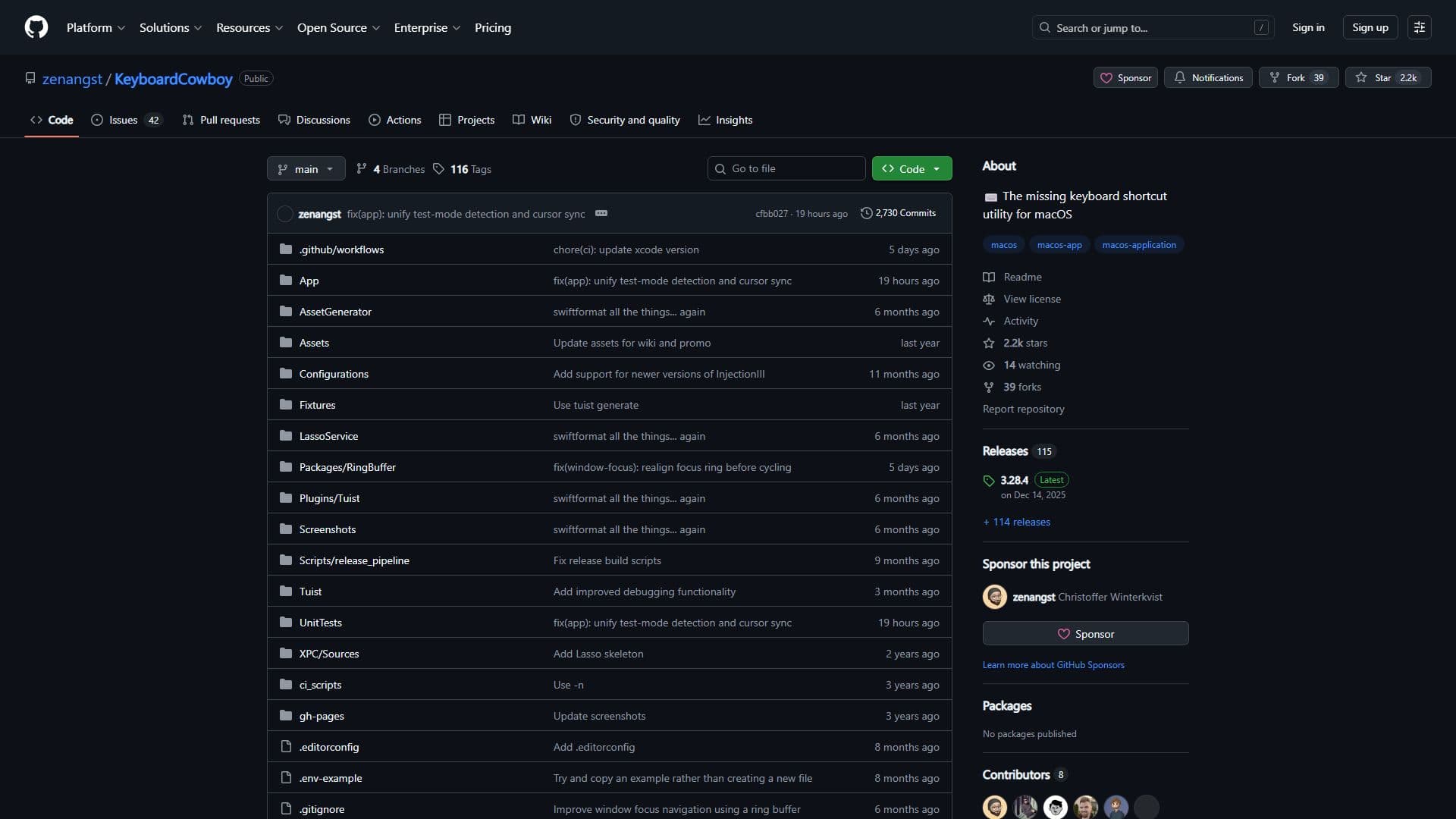Open the Projects tab

click(x=467, y=120)
